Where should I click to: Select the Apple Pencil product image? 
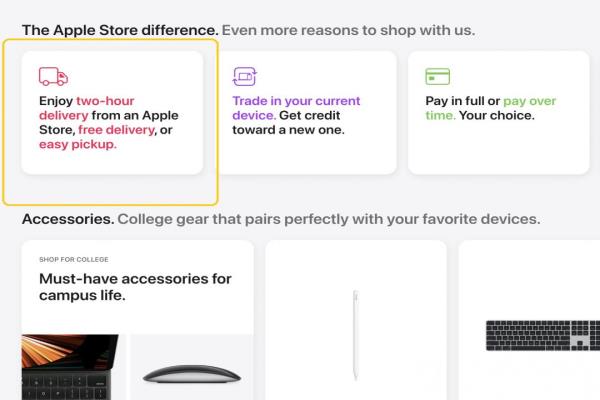tap(355, 335)
